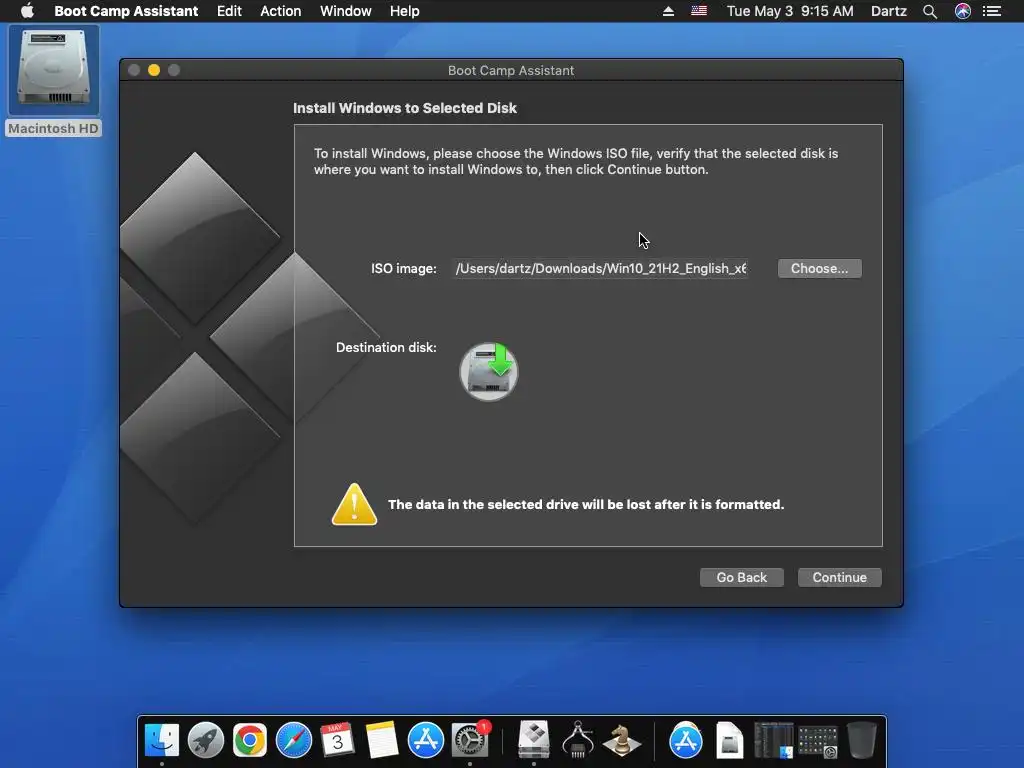
Task: Click Boot Camp Assistant dock icon
Action: (x=534, y=741)
